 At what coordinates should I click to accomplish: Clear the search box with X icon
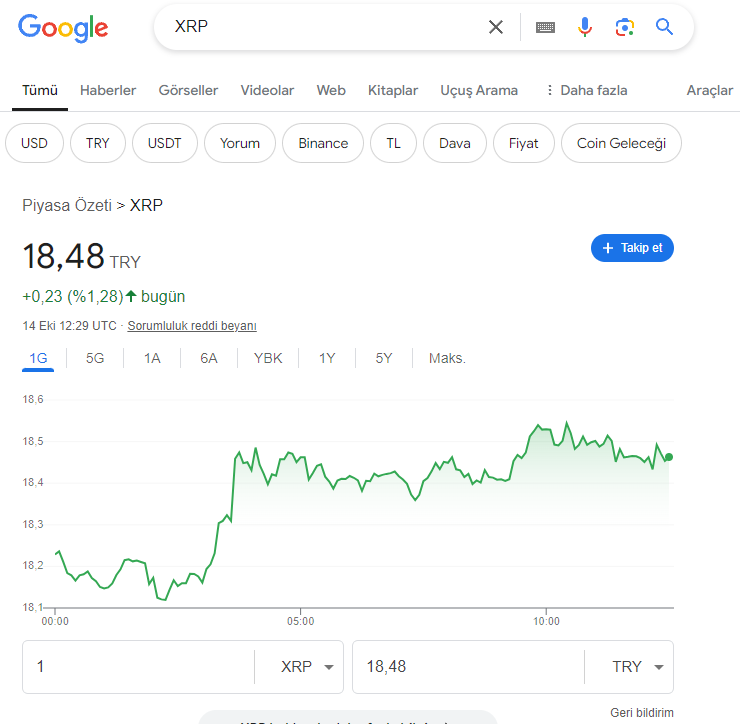[496, 27]
